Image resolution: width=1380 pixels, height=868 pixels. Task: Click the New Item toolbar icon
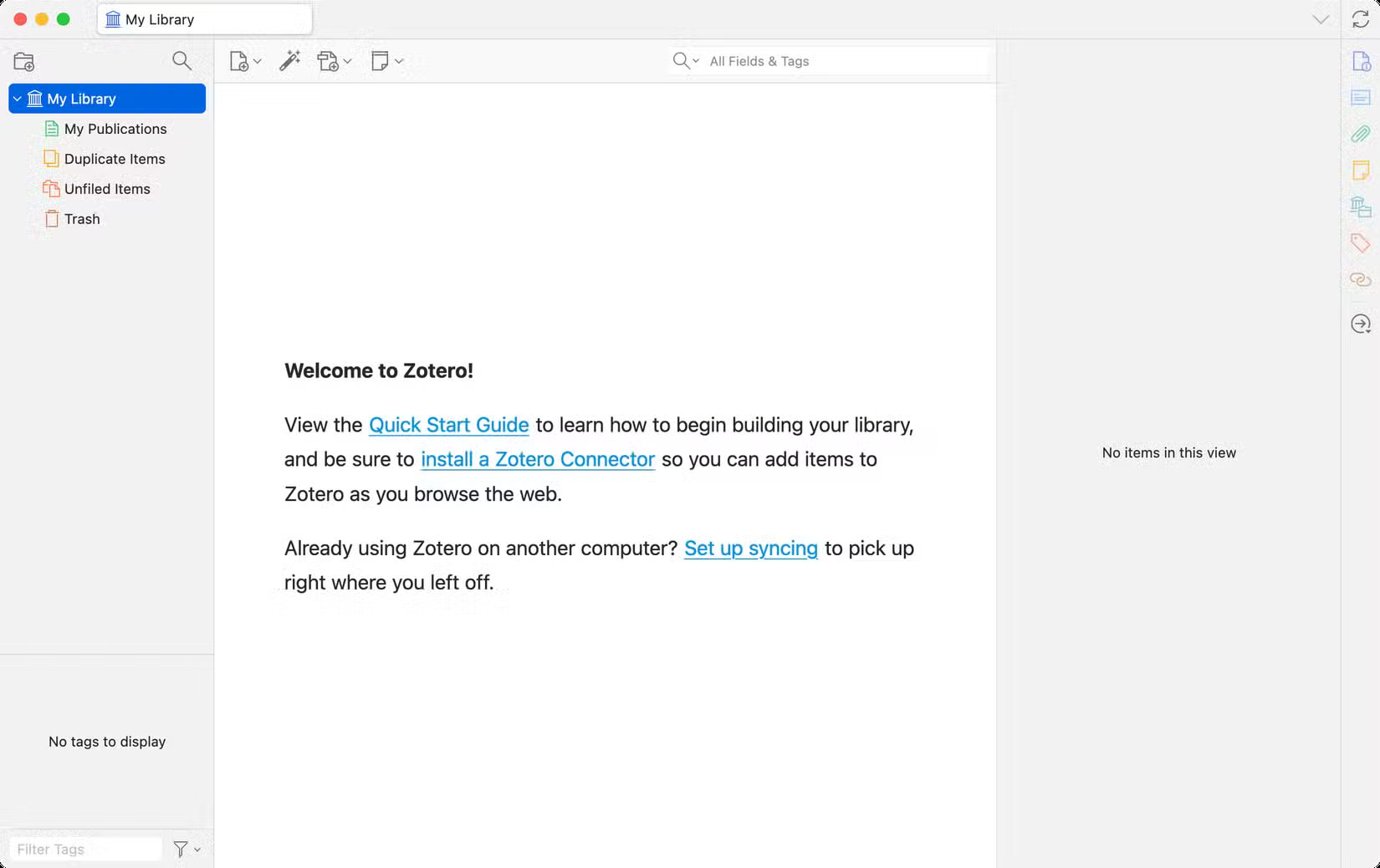238,61
